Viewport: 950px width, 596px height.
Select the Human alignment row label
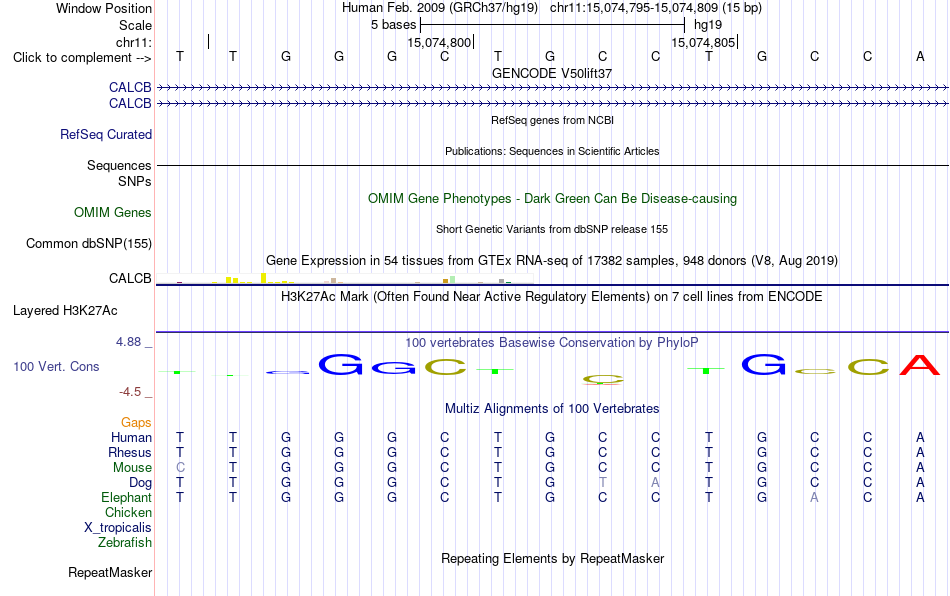tap(131, 437)
